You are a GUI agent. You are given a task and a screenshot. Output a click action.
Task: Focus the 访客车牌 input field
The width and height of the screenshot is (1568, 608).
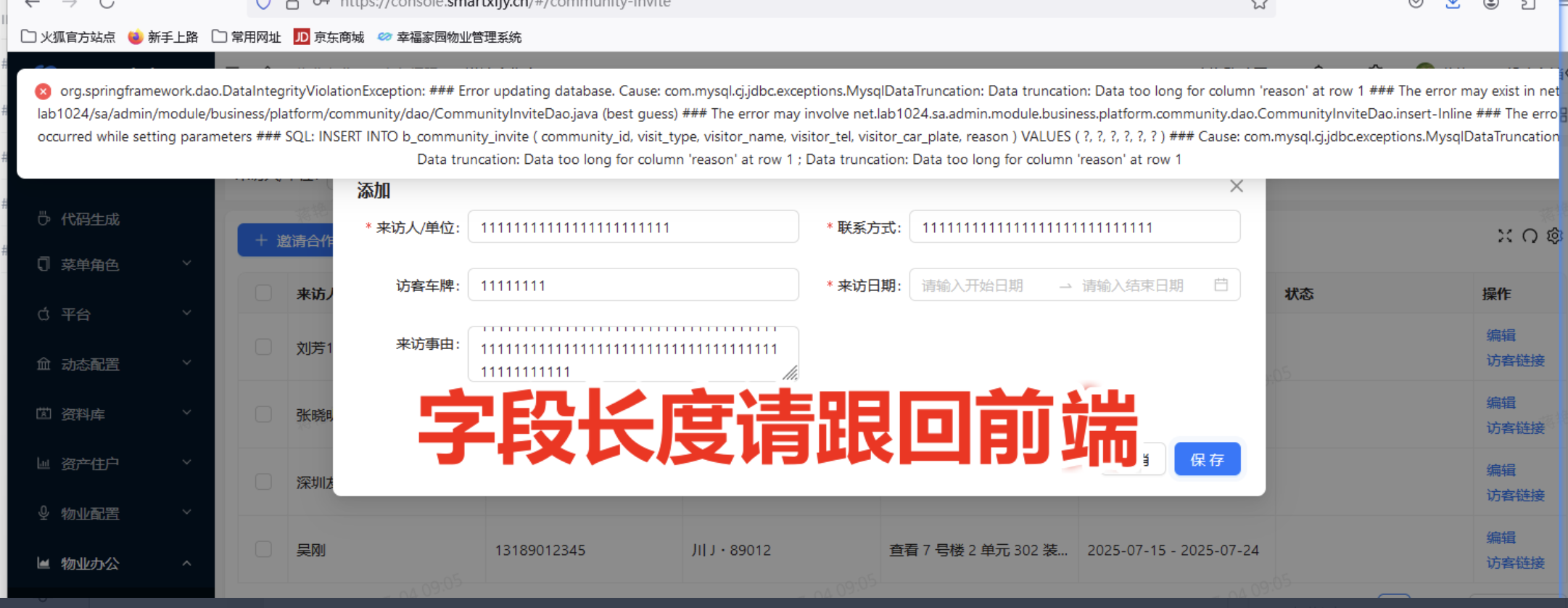pos(633,285)
